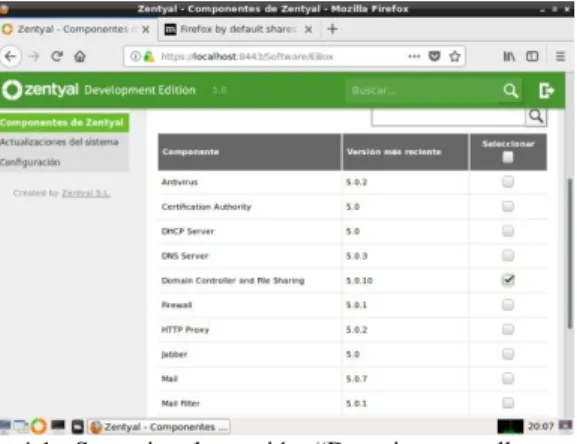Screen dimensions: 577x444
Task: Click the Zentyal header search magnifier
Action: pos(511,90)
